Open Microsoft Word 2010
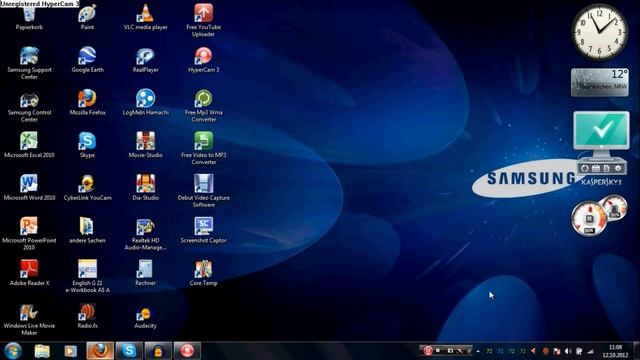The image size is (640, 360). (x=29, y=188)
